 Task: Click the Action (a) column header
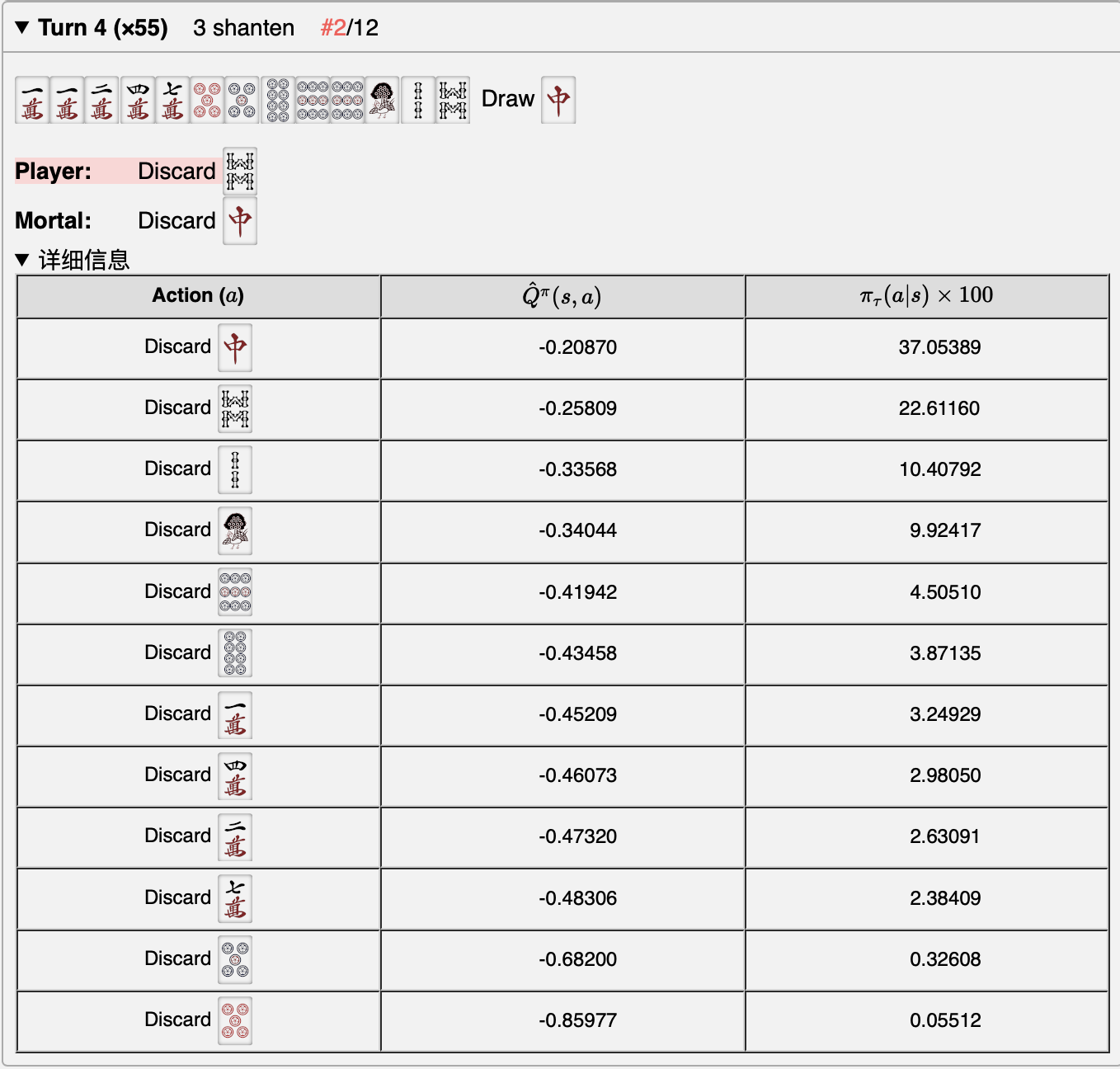[198, 296]
